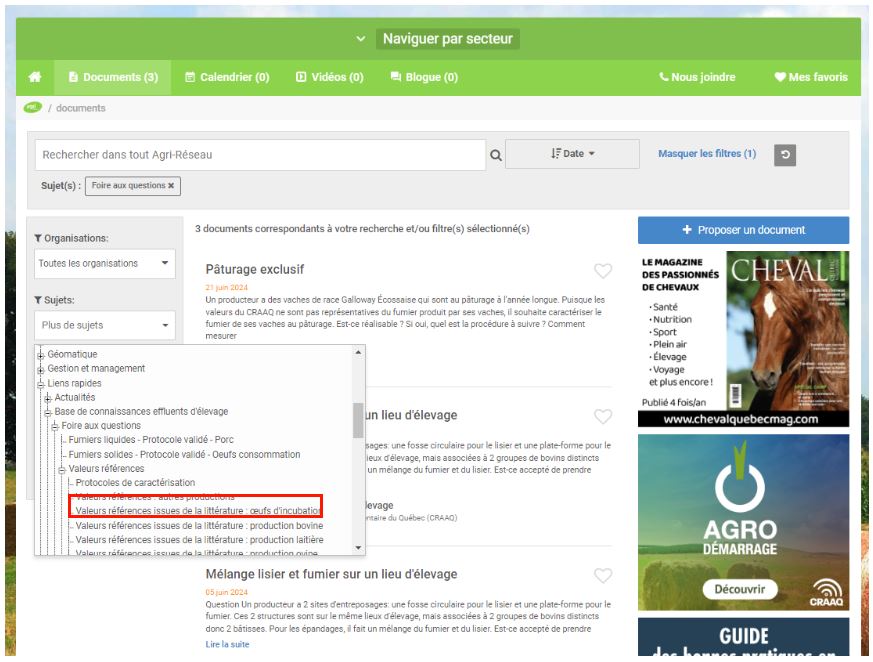Click the reset filters icon button
Image resolution: width=873 pixels, height=662 pixels.
[785, 154]
